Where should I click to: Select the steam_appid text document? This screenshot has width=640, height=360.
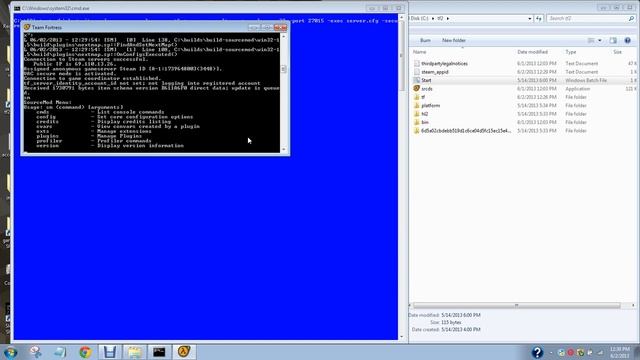click(435, 72)
